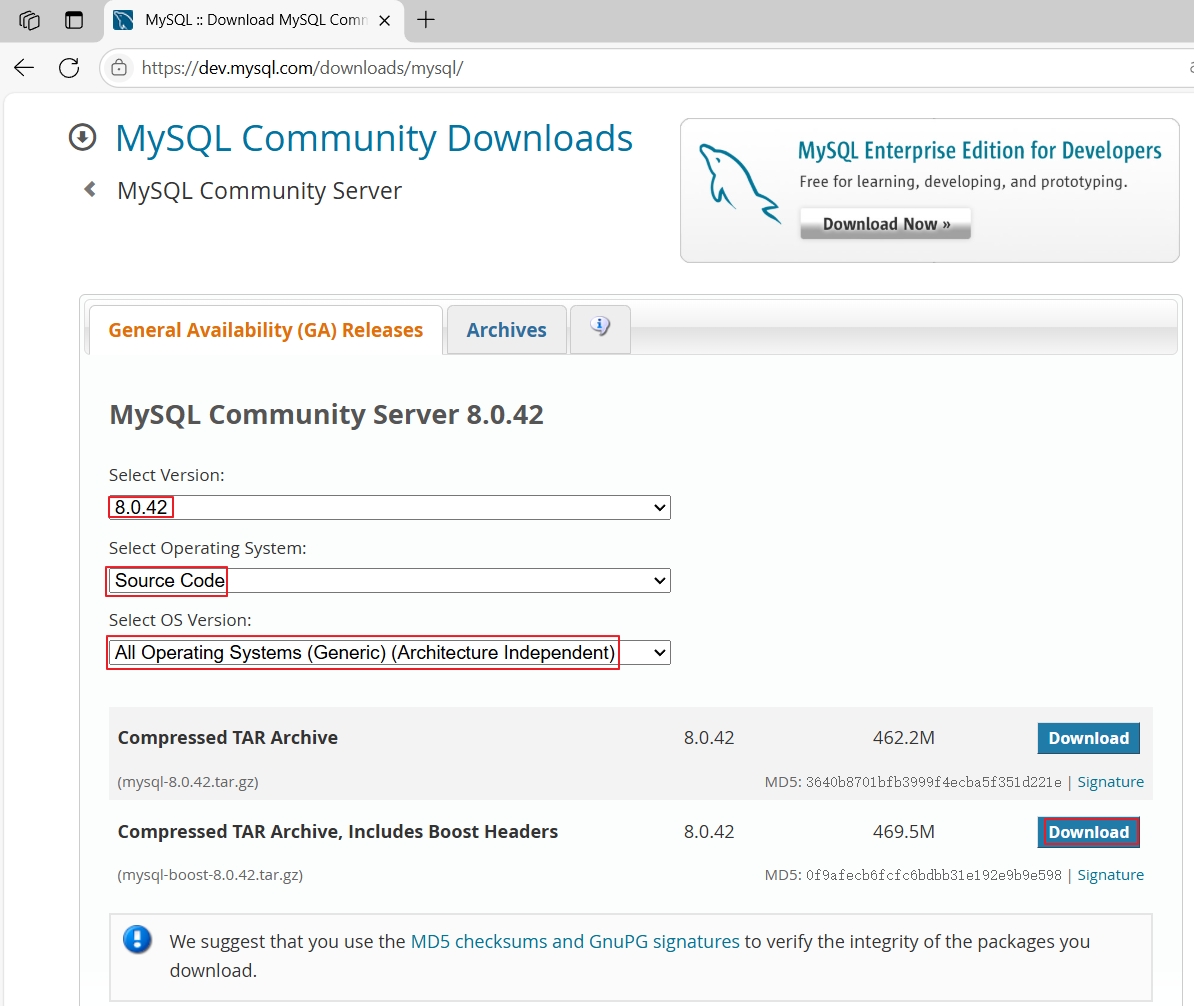Click MD5 hash 0f9afecb6fcfc6bdbb31e192e9b9e598
The height and width of the screenshot is (1006, 1194).
tap(934, 875)
